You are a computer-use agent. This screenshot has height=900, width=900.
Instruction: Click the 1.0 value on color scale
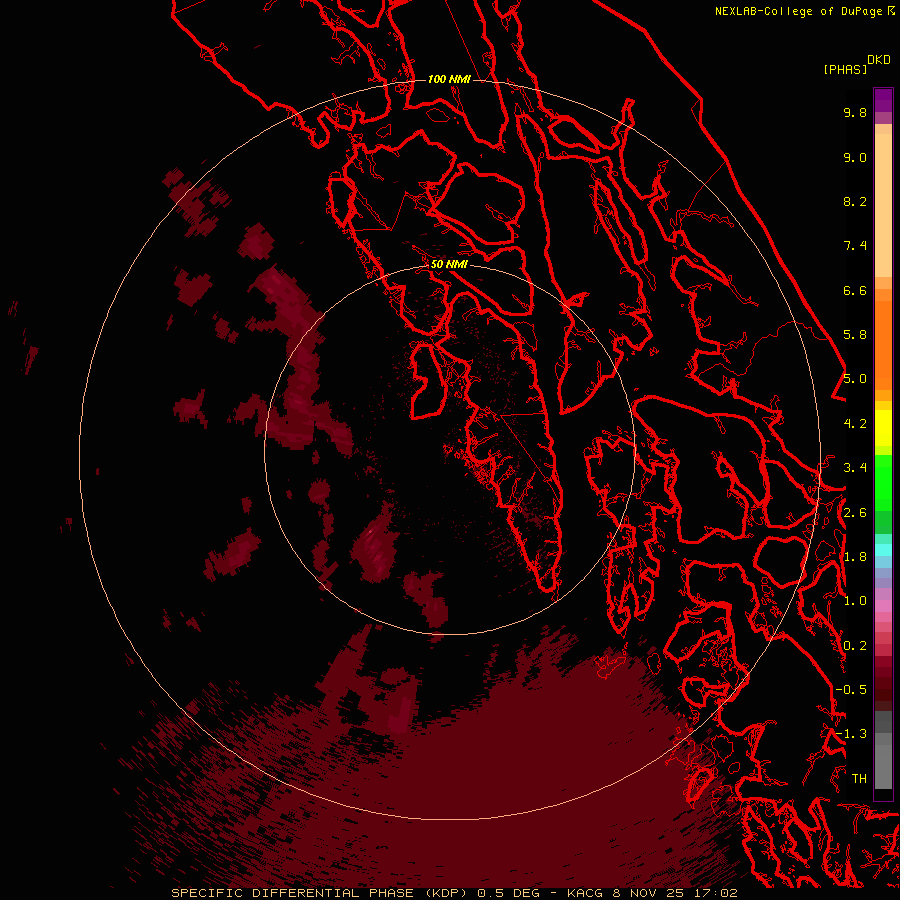pyautogui.click(x=855, y=601)
